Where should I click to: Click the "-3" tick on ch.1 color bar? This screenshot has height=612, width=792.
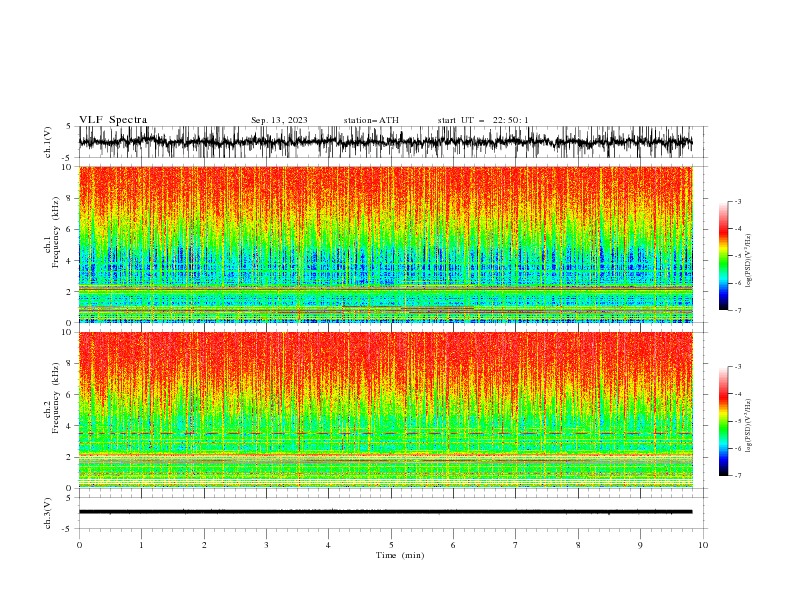(737, 201)
